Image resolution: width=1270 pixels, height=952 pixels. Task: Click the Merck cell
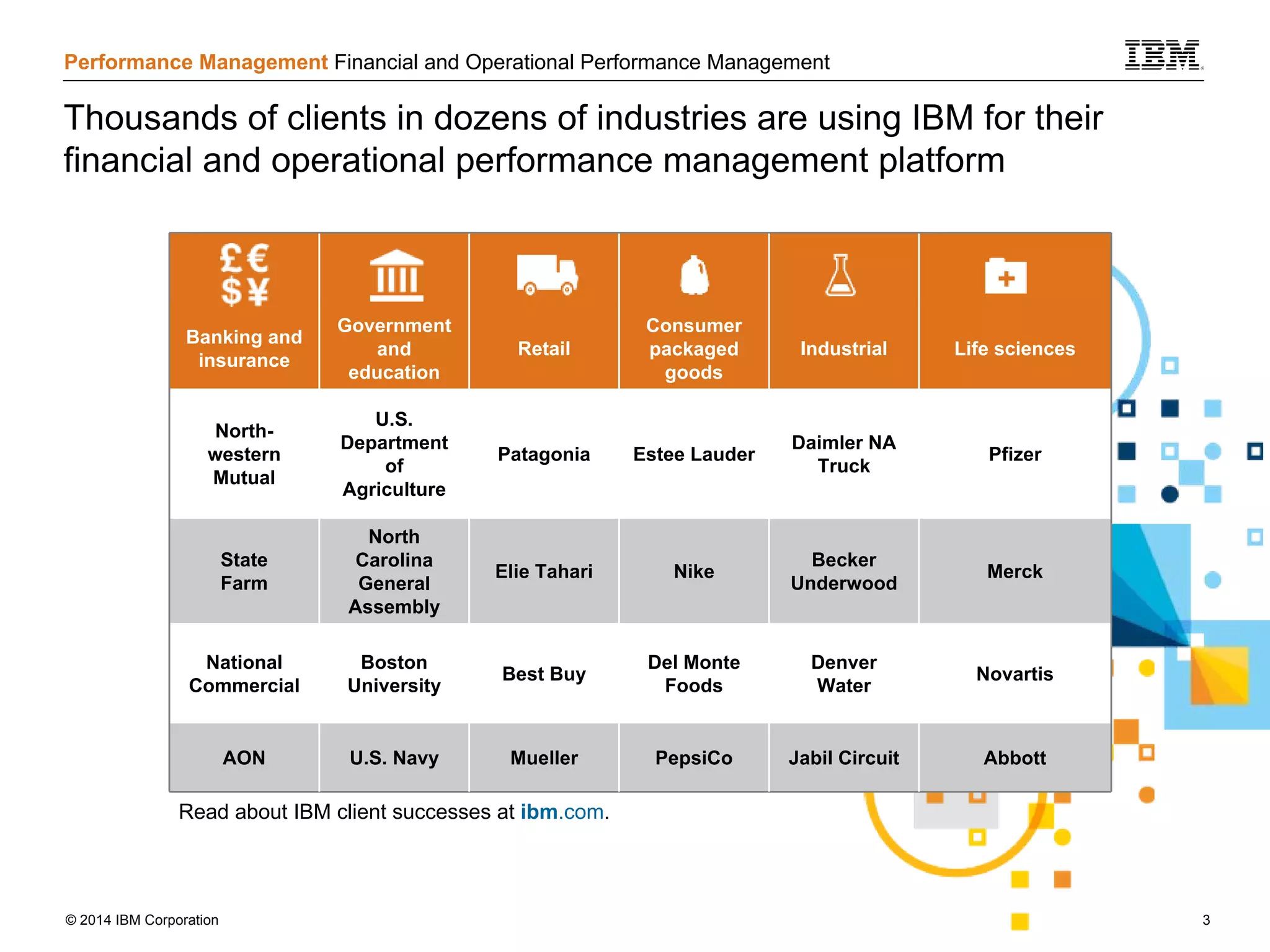click(1015, 571)
